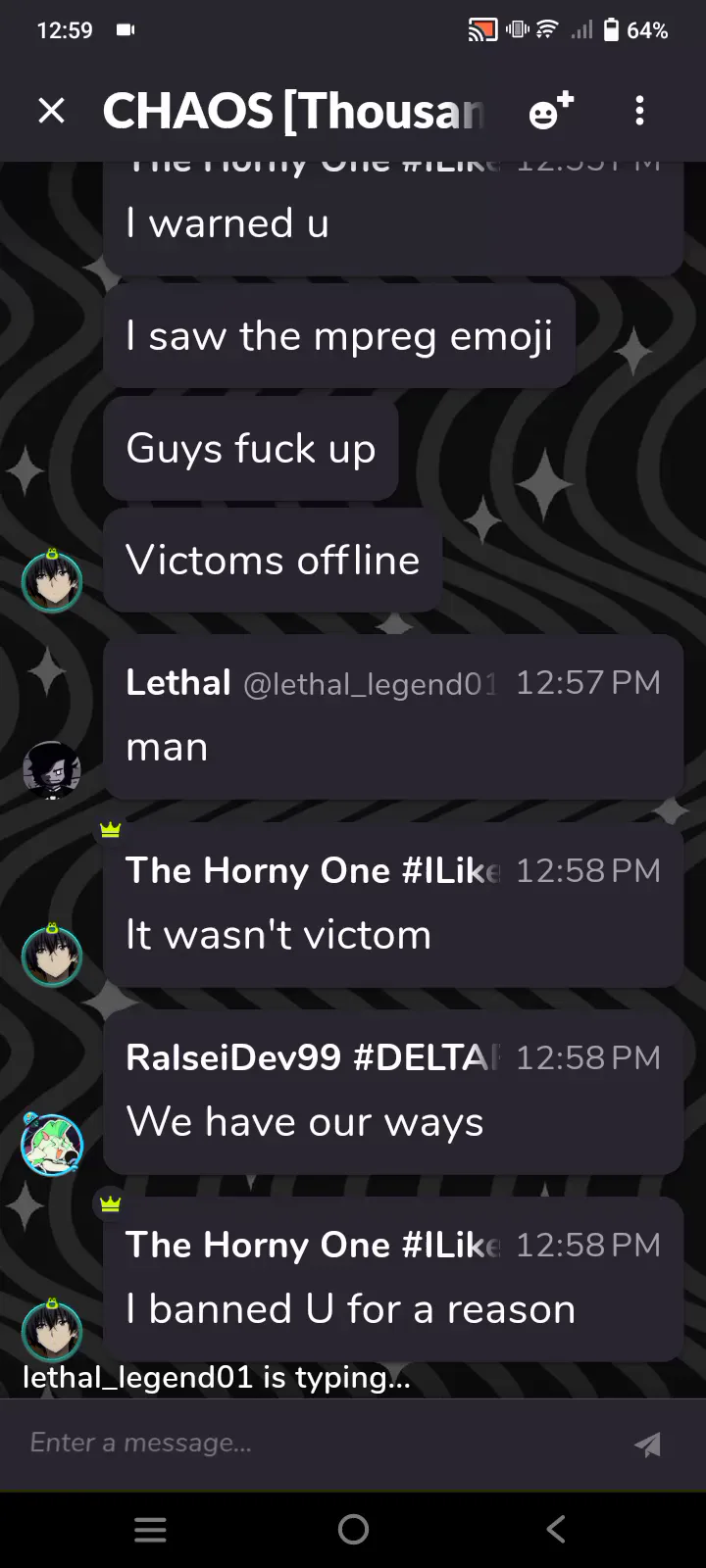Tap crown icon above "It wasn't victom" message

(x=110, y=830)
